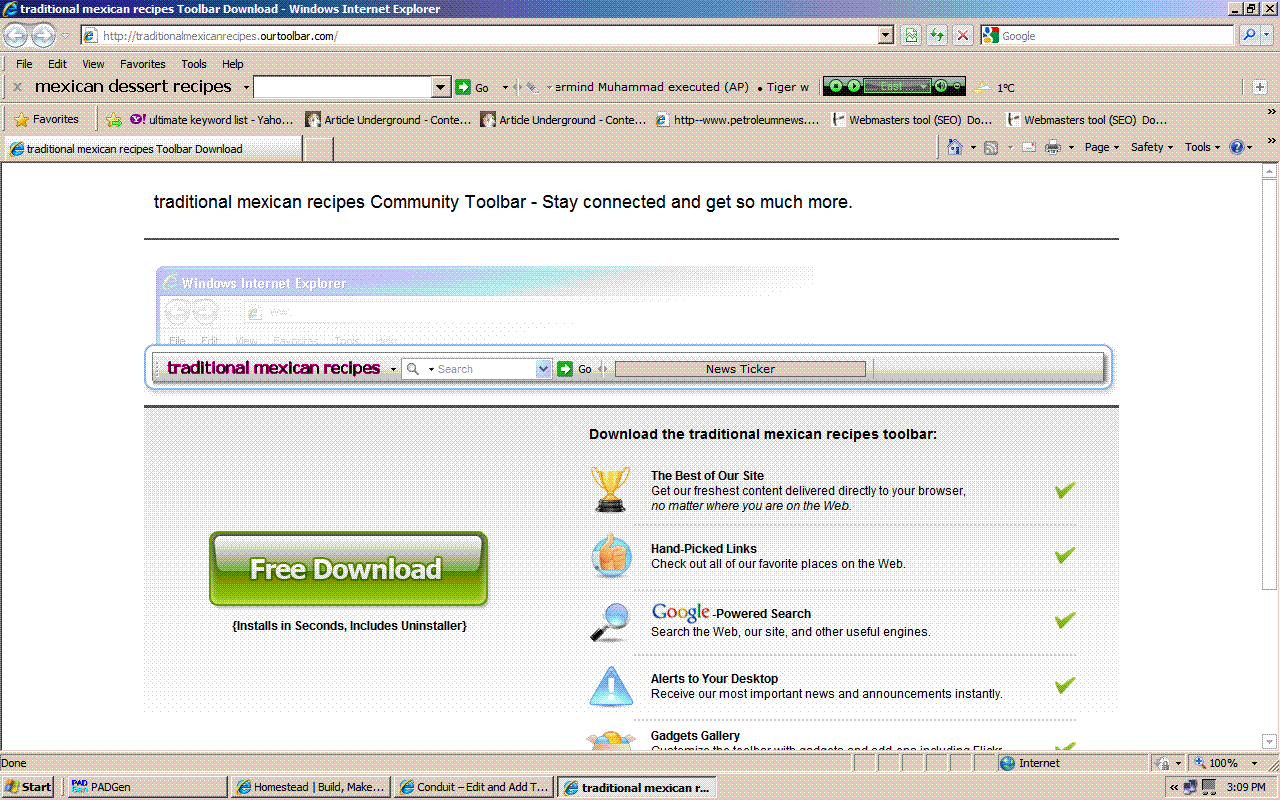Click the page vertical scrollbar down arrow
This screenshot has height=800, width=1280.
pyautogui.click(x=1271, y=742)
